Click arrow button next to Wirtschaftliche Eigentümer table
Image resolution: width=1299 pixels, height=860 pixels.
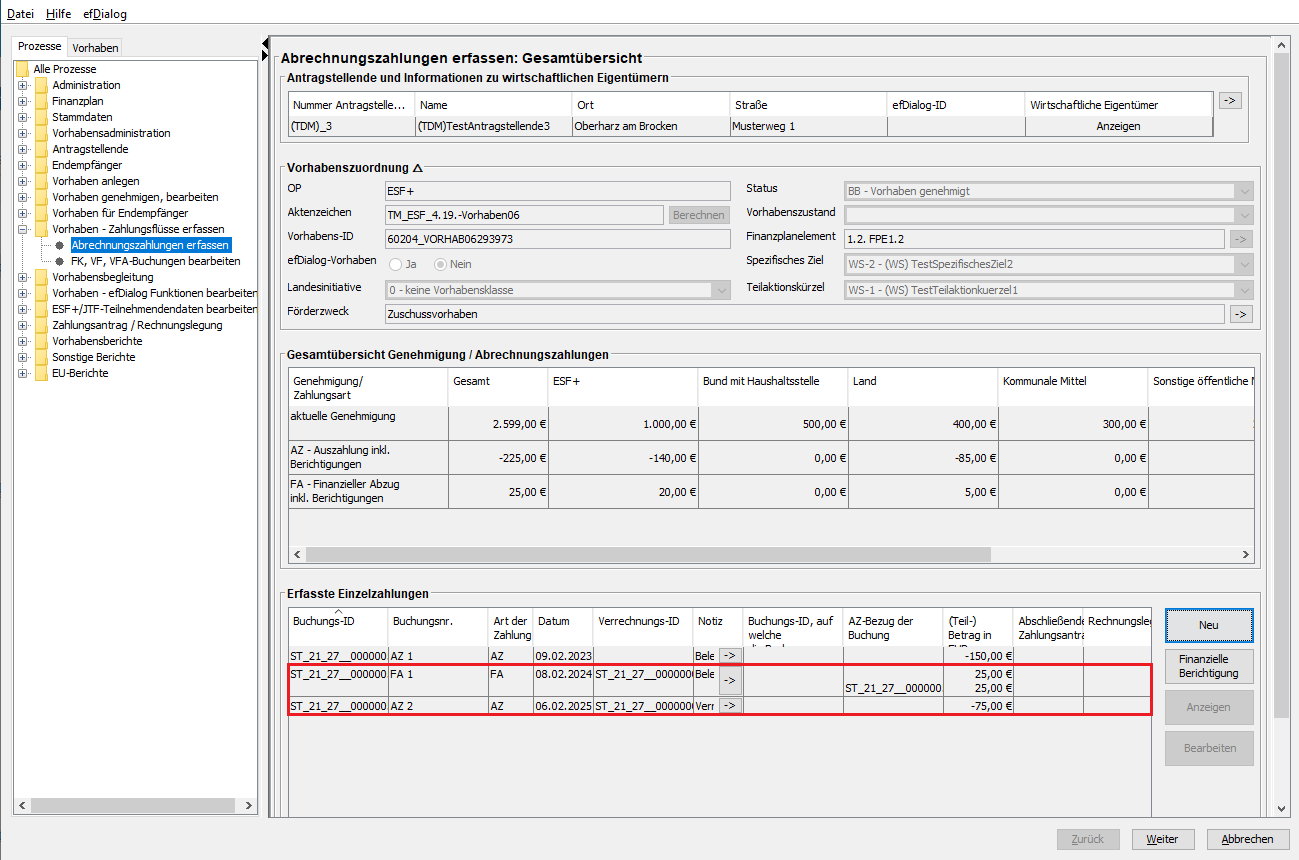[1230, 101]
